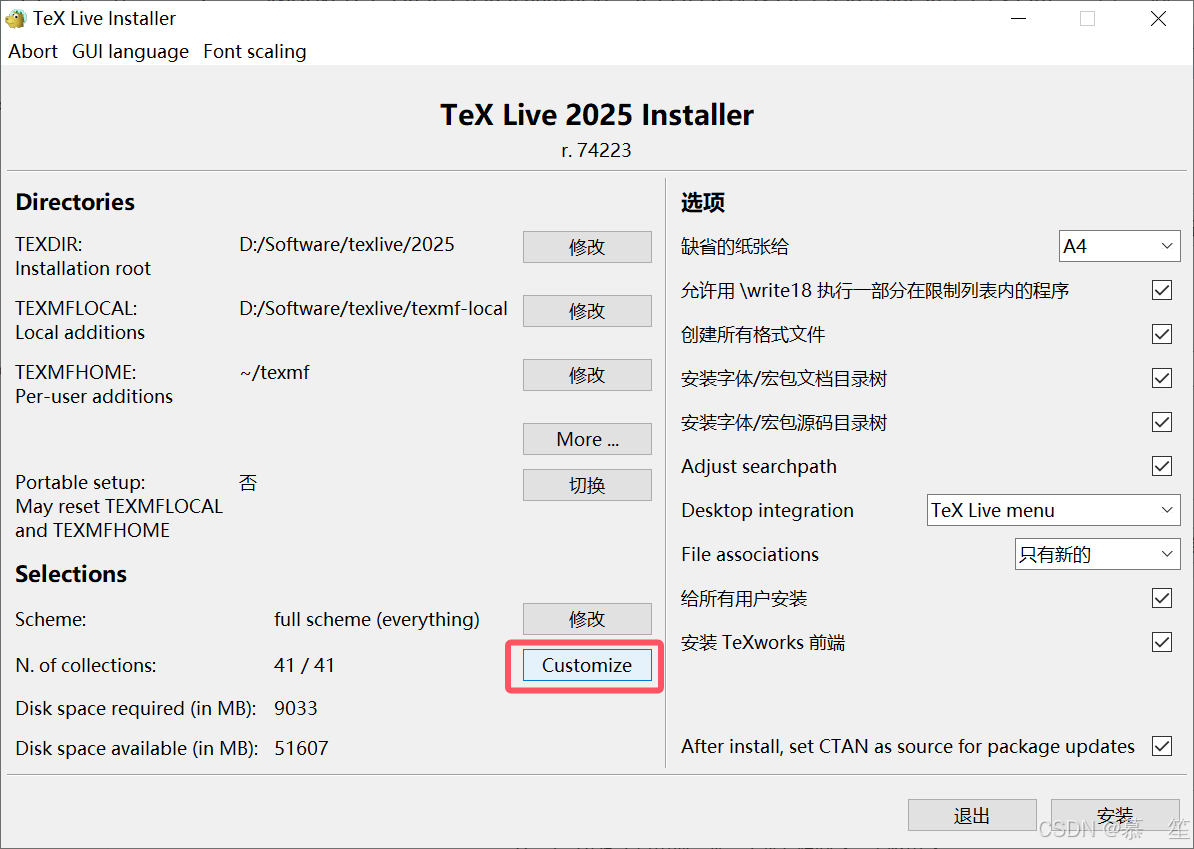Toggle 安装 TeXworks 前端 checkbox
Image resolution: width=1194 pixels, height=849 pixels.
point(1161,643)
